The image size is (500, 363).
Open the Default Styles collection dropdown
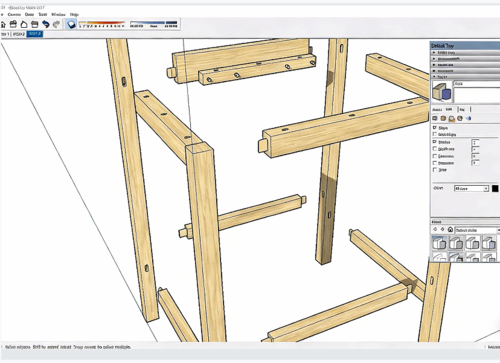click(477, 230)
